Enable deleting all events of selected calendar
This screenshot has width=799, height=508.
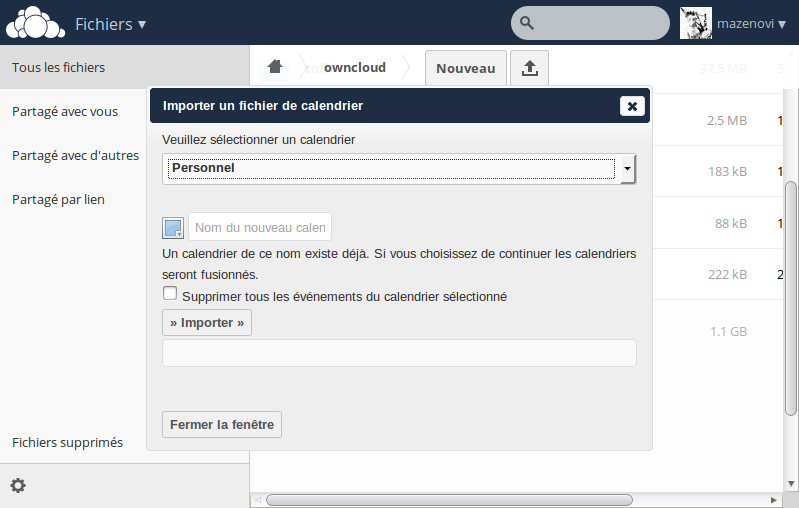[170, 294]
